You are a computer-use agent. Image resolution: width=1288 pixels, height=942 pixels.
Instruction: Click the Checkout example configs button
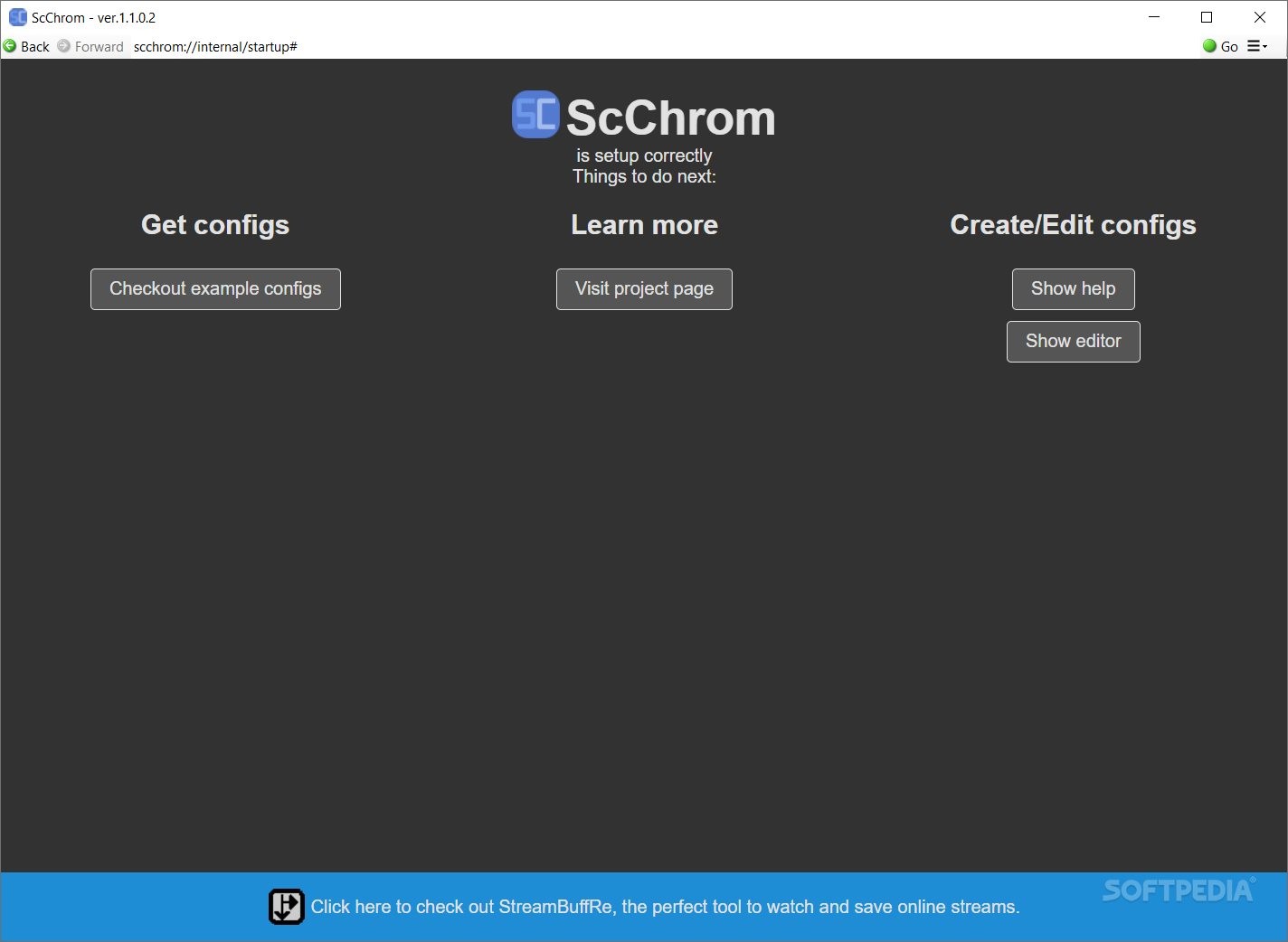click(215, 289)
